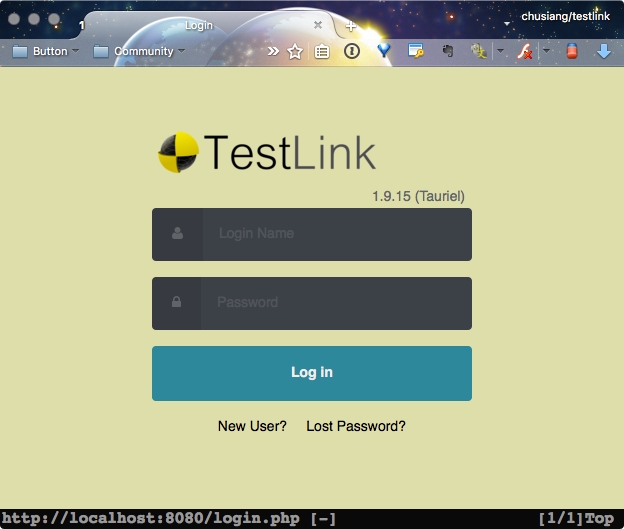
Task: Click the red canister toolbar icon
Action: pos(572,52)
